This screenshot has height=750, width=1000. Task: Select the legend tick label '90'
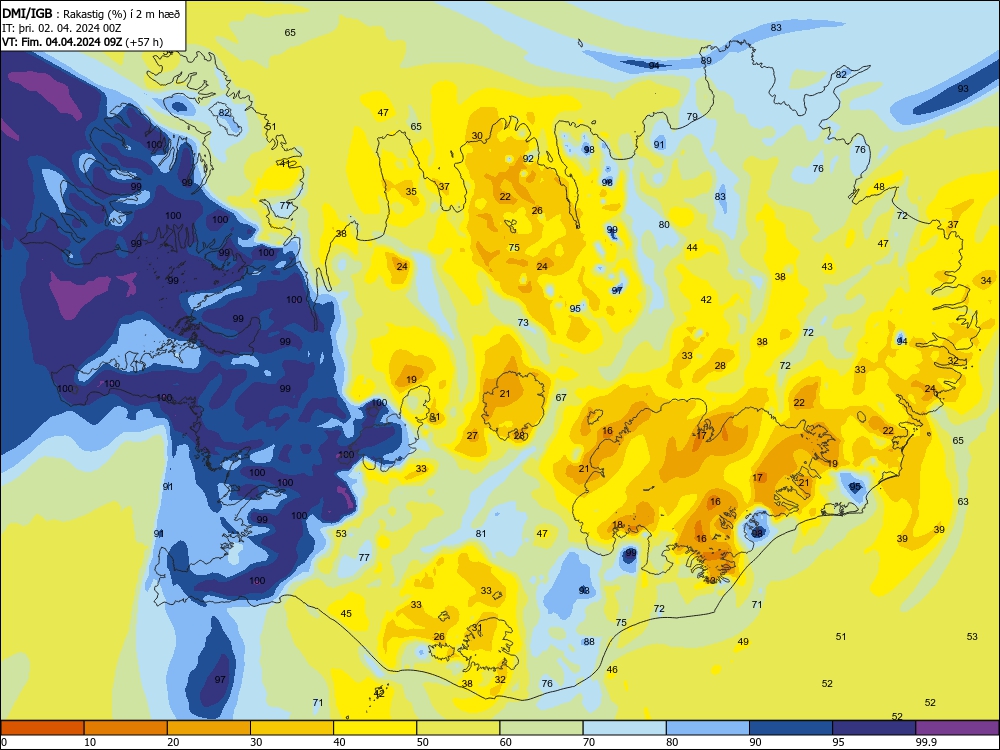coord(756,742)
